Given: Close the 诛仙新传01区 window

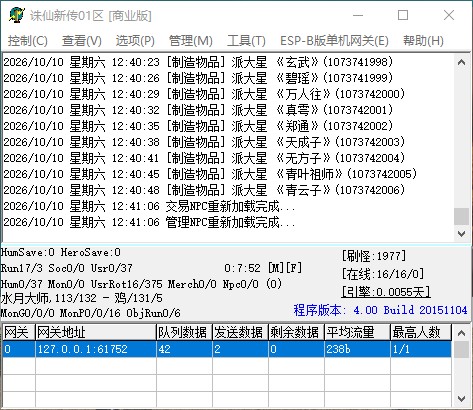Looking at the screenshot, I should coord(449,15).
